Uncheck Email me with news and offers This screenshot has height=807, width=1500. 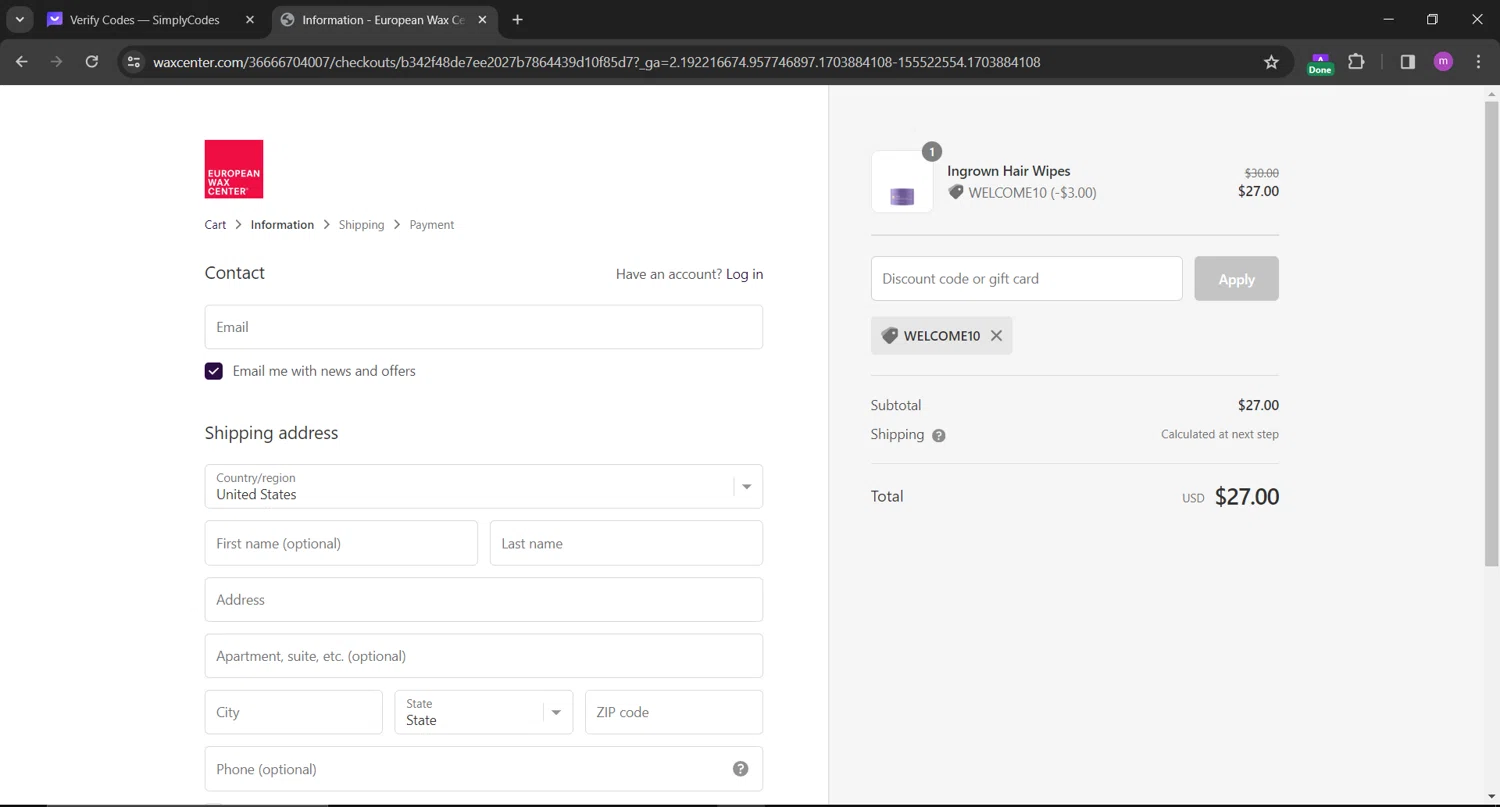[214, 371]
